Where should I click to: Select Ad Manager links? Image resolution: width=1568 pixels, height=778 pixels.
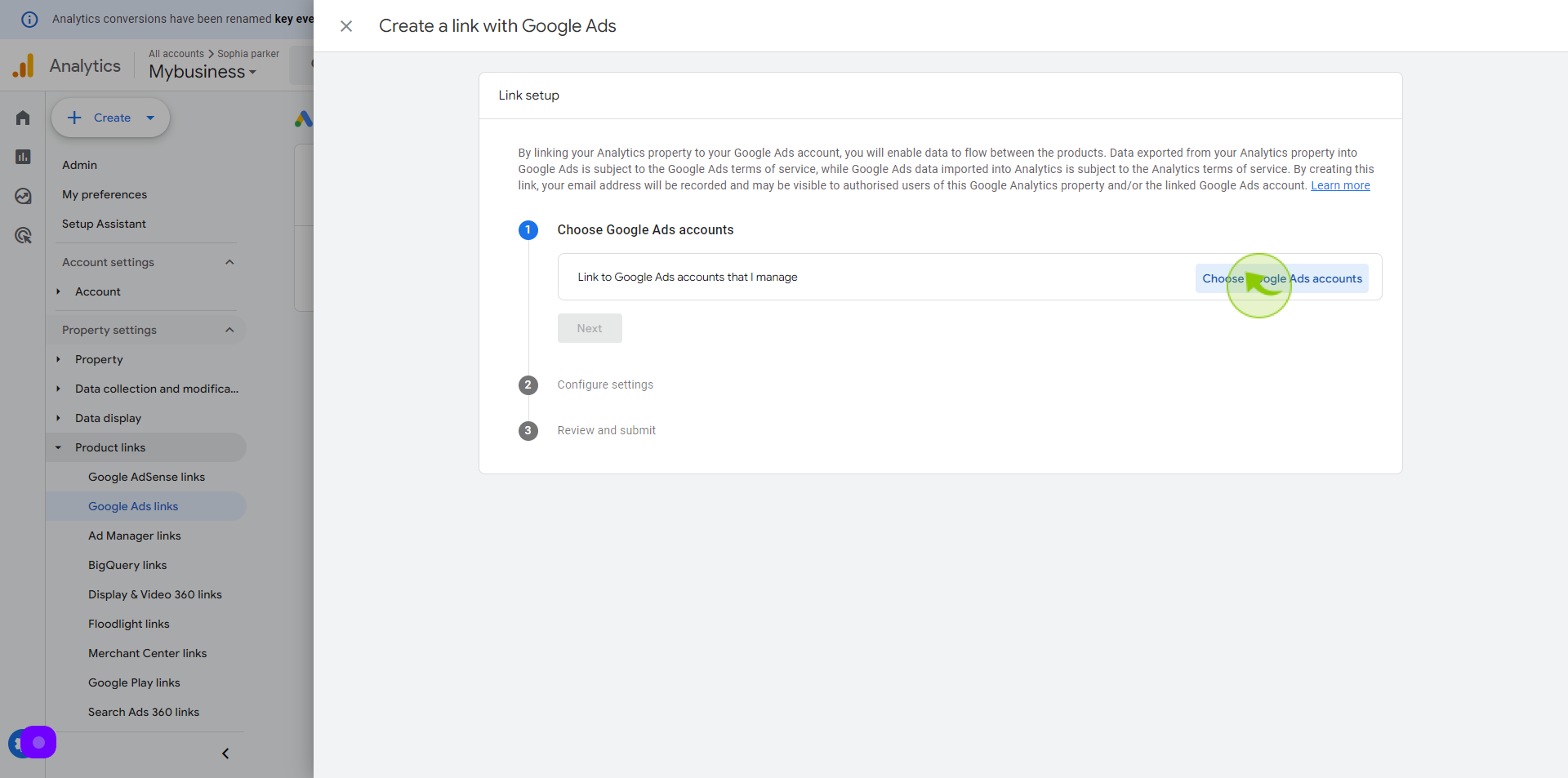tap(135, 536)
